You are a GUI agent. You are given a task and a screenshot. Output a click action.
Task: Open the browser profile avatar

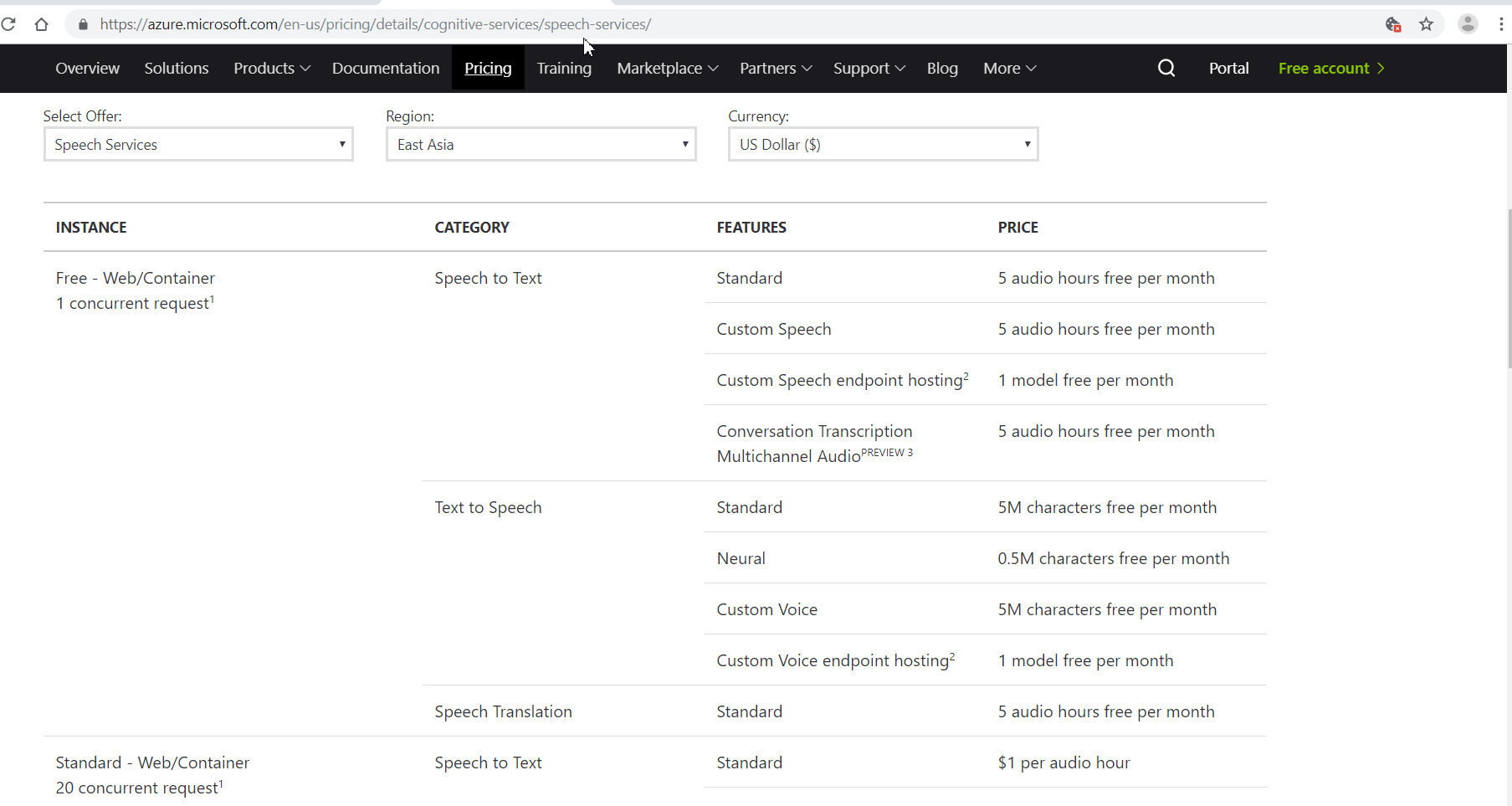pos(1467,24)
